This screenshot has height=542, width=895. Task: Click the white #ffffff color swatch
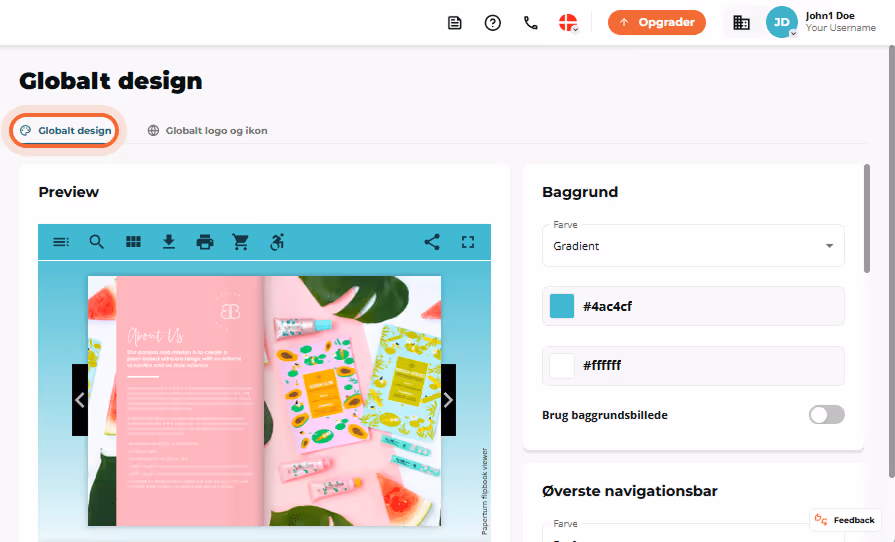point(562,366)
